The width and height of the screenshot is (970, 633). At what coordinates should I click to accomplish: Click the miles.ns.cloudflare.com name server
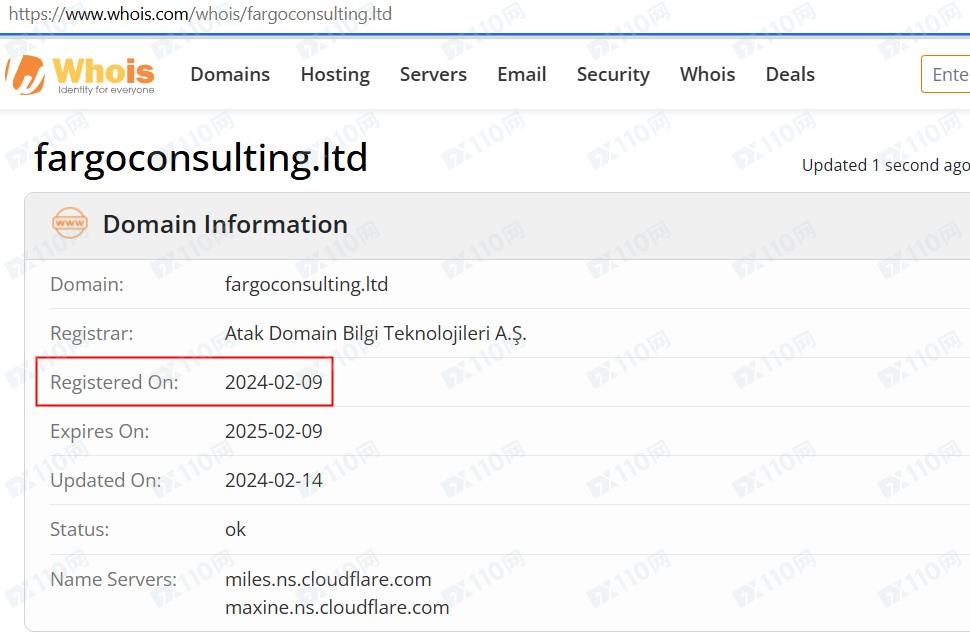click(x=328, y=579)
